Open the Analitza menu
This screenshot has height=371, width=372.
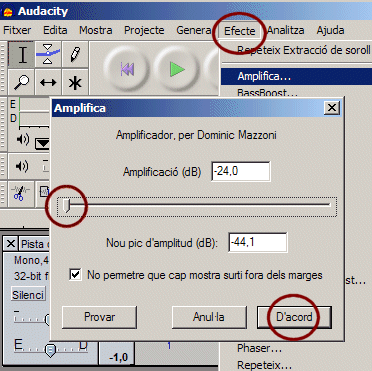click(x=286, y=30)
